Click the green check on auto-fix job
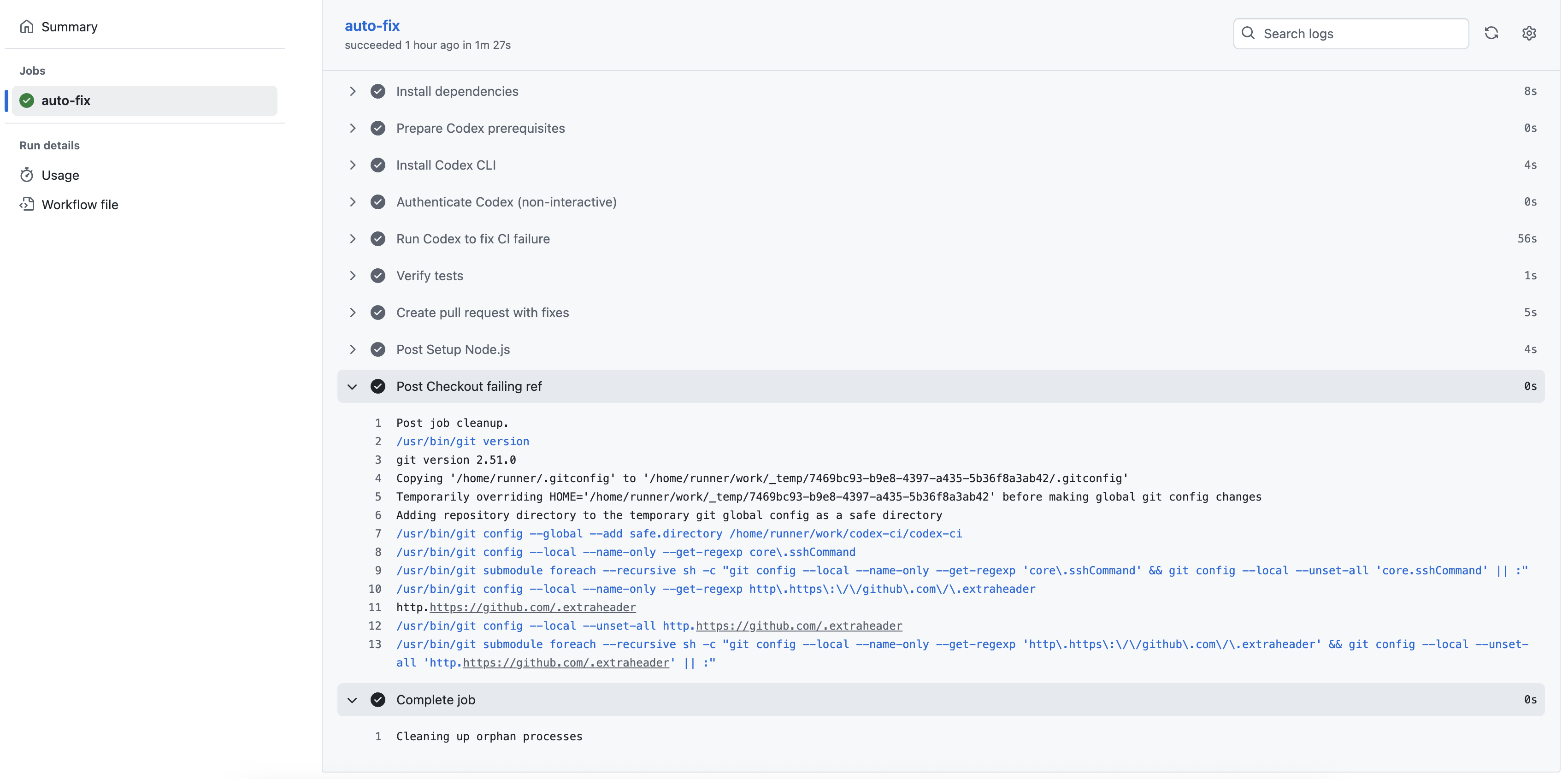 (26, 100)
